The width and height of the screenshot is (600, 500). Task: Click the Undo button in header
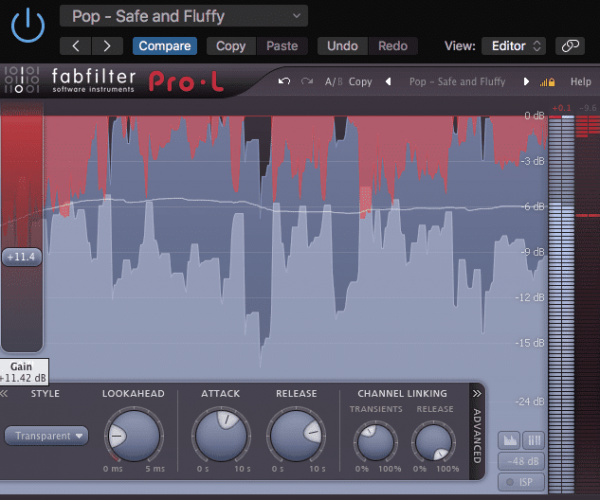(x=342, y=46)
